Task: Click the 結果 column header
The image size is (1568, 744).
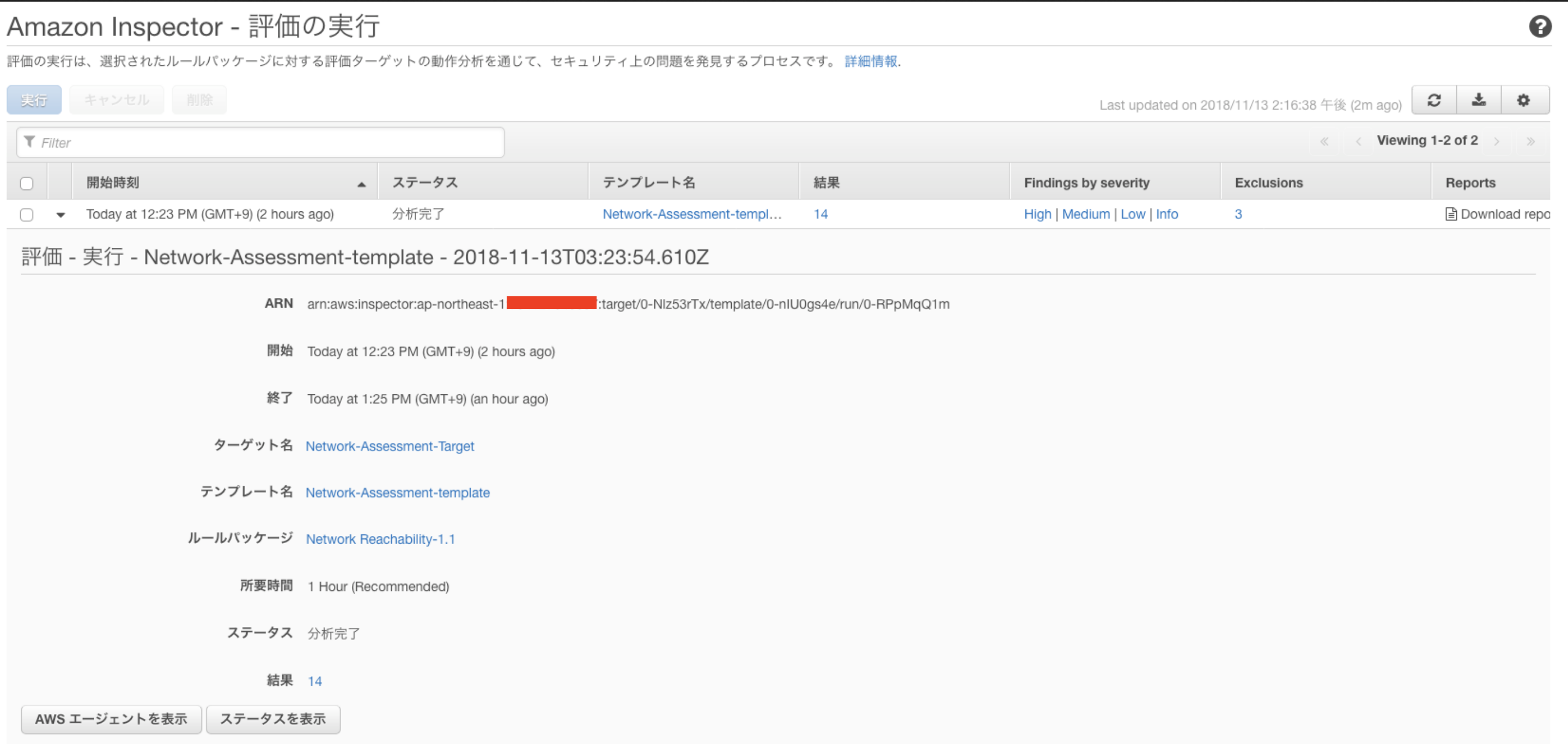Action: coord(904,182)
